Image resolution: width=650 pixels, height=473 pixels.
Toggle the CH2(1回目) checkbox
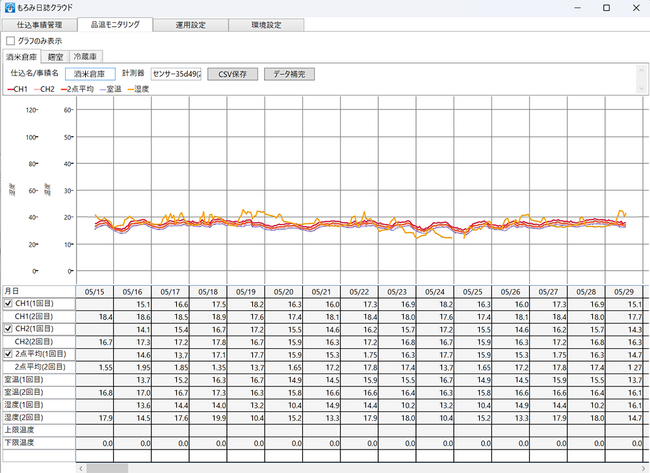click(x=10, y=329)
